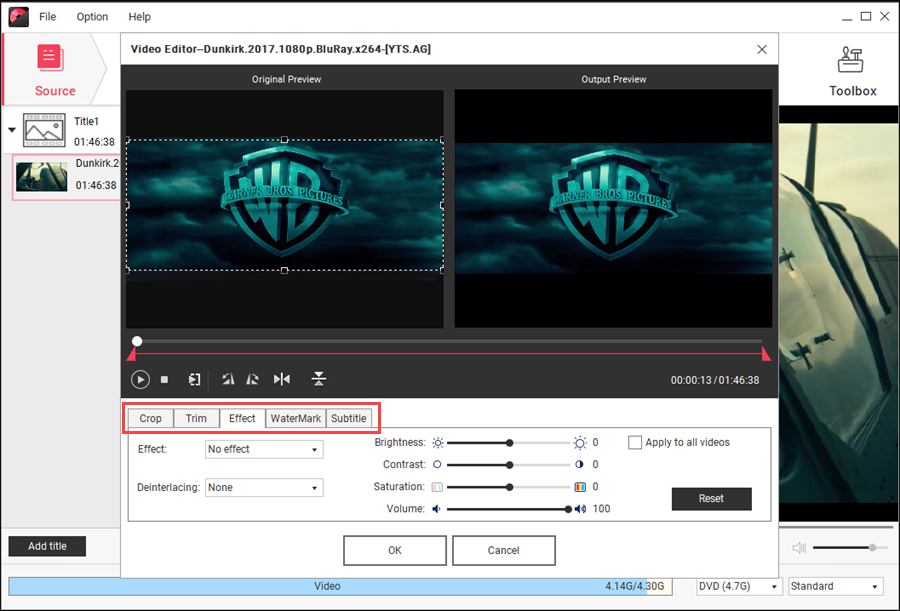The image size is (900, 611).
Task: Click the Output Preview video area
Action: pos(613,208)
